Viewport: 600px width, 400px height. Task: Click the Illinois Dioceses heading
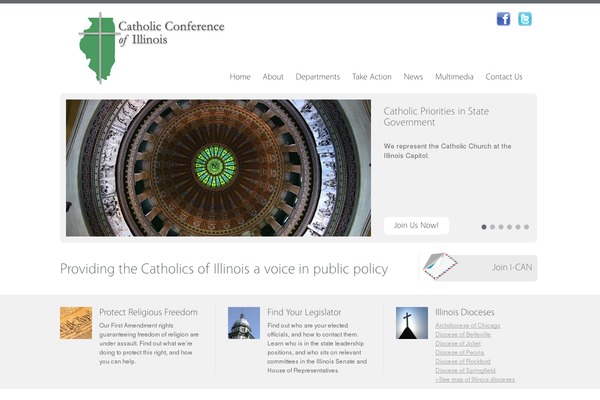coord(465,312)
